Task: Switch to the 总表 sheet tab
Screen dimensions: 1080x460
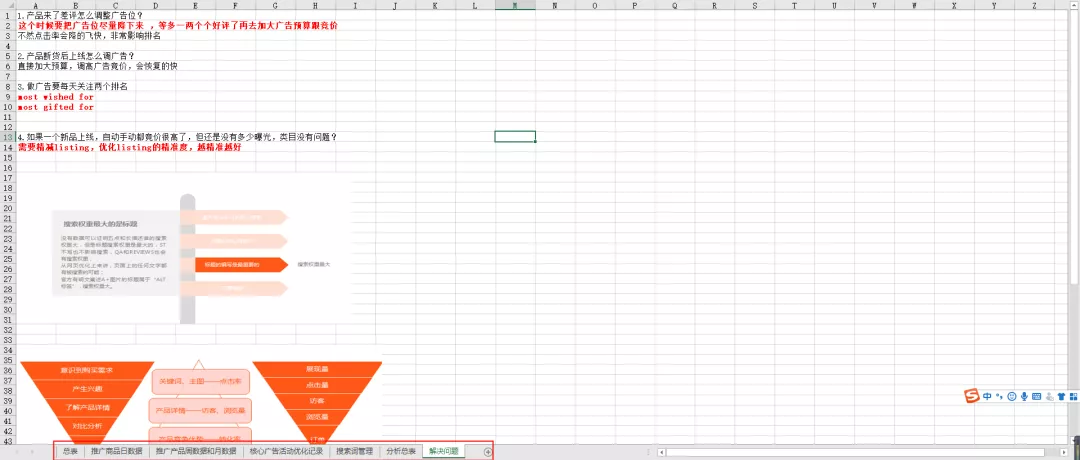Action: point(70,452)
